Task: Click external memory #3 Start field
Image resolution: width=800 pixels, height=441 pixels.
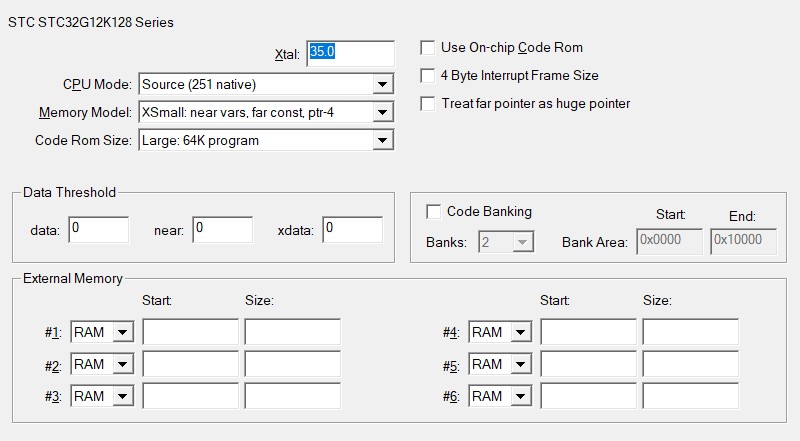Action: click(x=190, y=396)
